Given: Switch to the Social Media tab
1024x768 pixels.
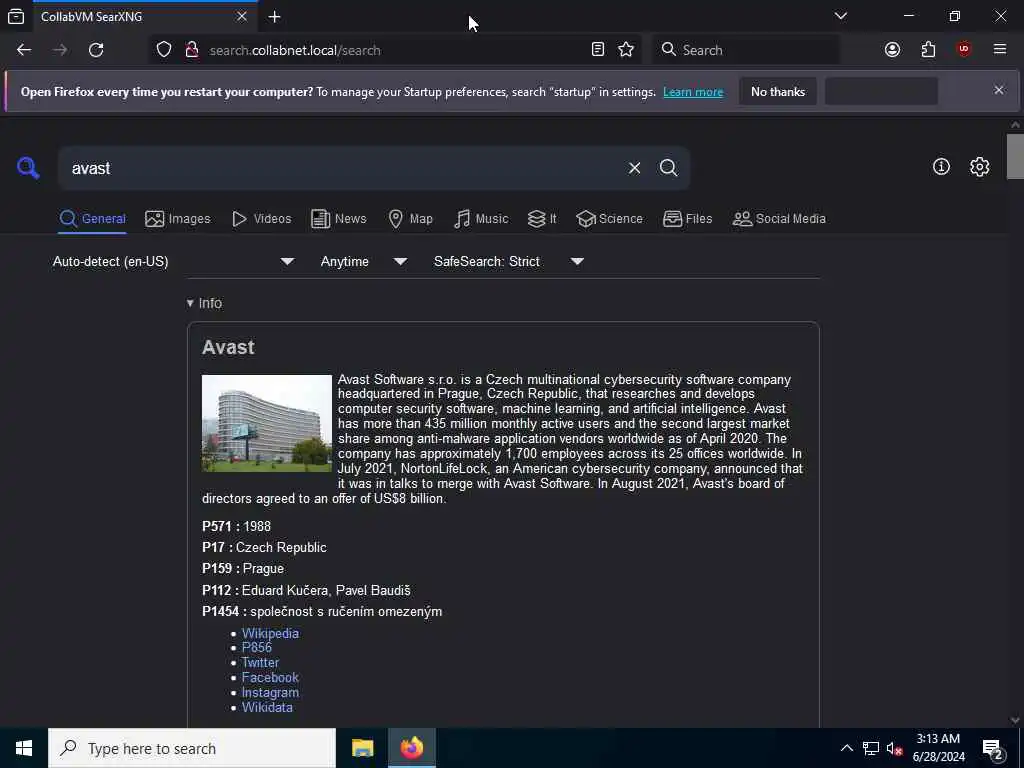Looking at the screenshot, I should pos(779,219).
